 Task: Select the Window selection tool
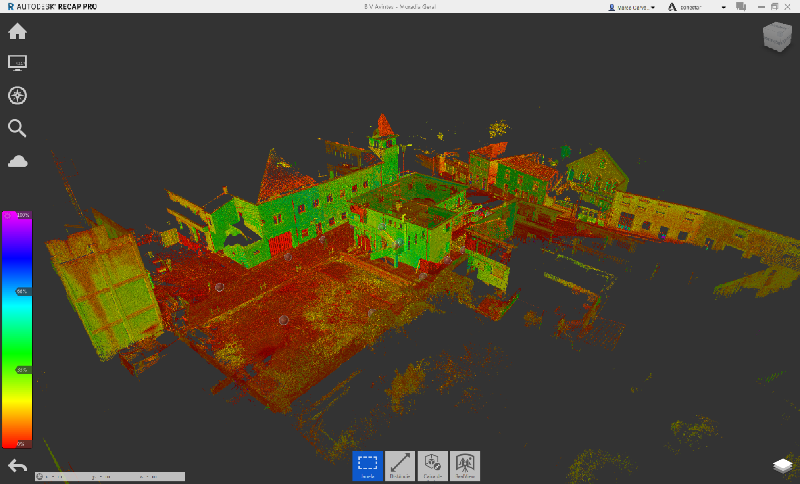tap(367, 465)
